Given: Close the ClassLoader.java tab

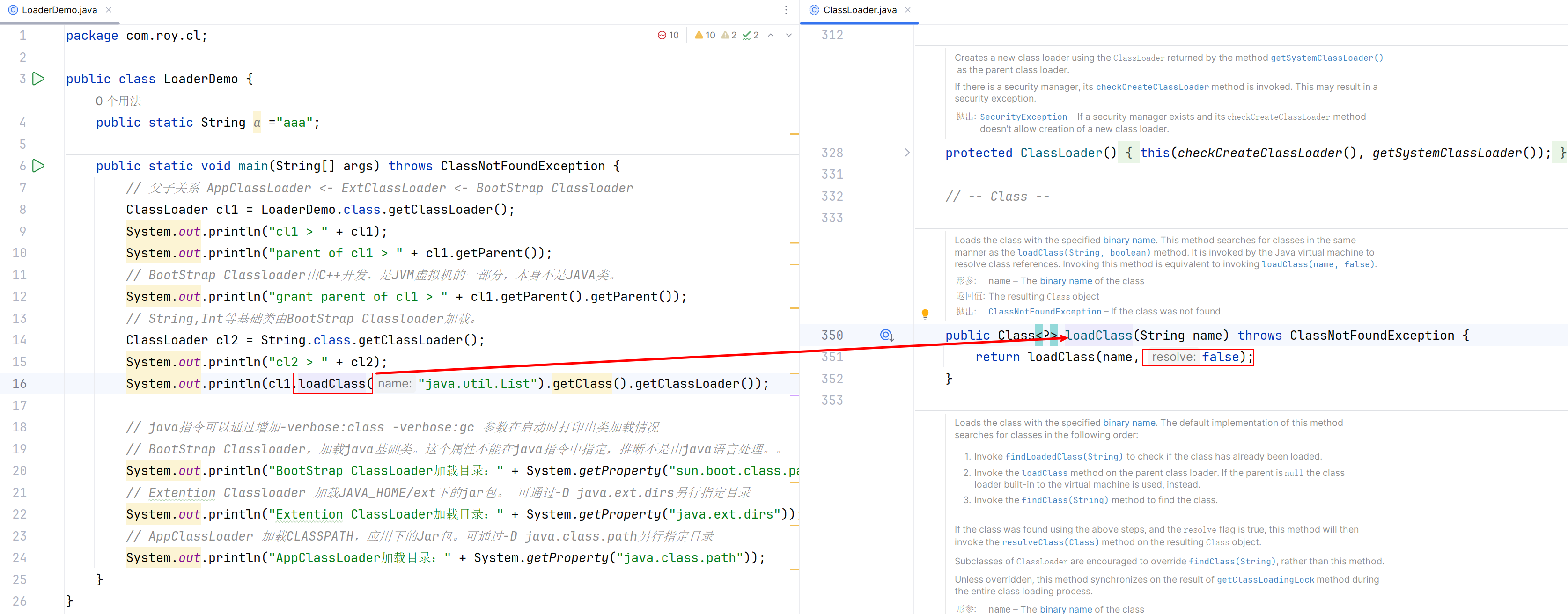Looking at the screenshot, I should pyautogui.click(x=907, y=10).
